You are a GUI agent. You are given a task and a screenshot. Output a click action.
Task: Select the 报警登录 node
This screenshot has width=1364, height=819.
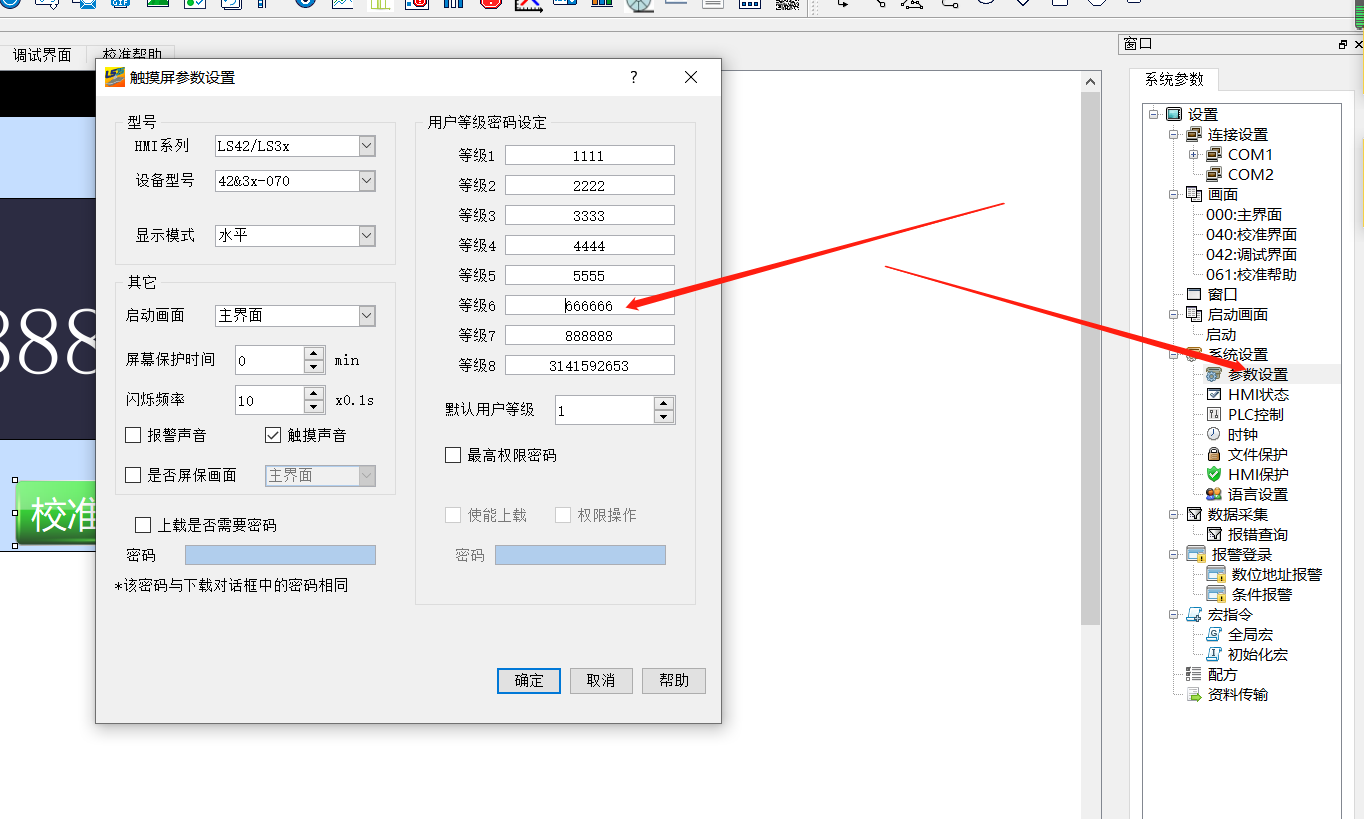[x=1241, y=555]
